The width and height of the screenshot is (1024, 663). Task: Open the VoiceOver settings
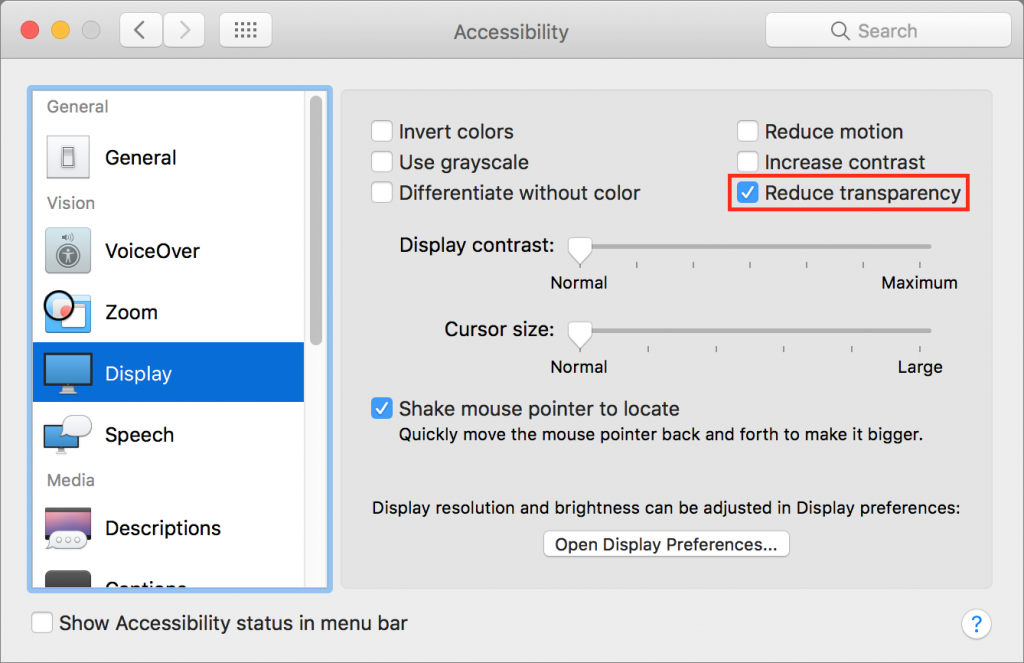[70, 250]
